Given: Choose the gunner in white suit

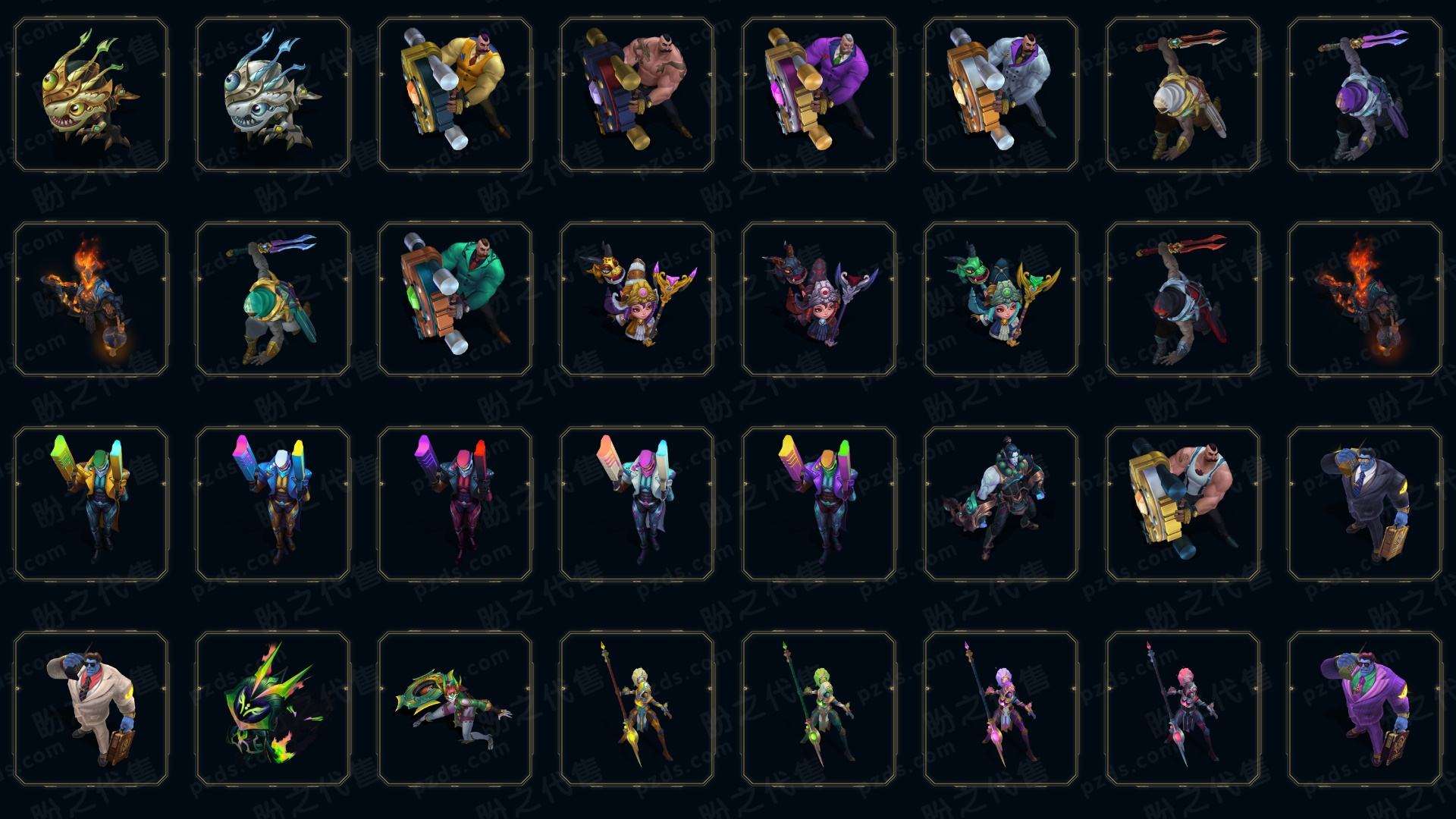Looking at the screenshot, I should point(1001,95).
